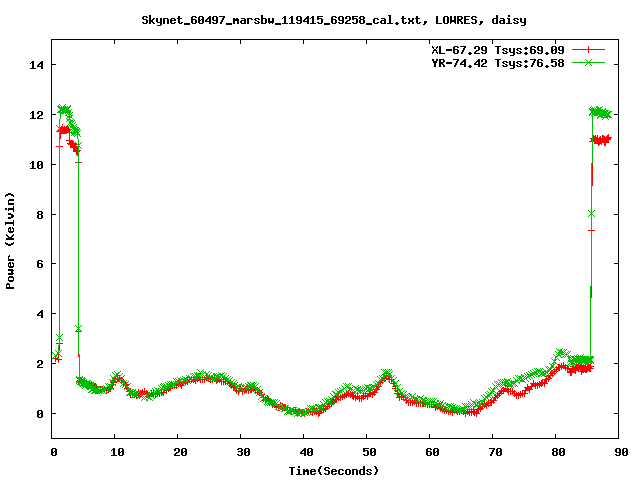This screenshot has height=480, width=640.
Task: Click x-axis tick label 60
Action: [432, 452]
